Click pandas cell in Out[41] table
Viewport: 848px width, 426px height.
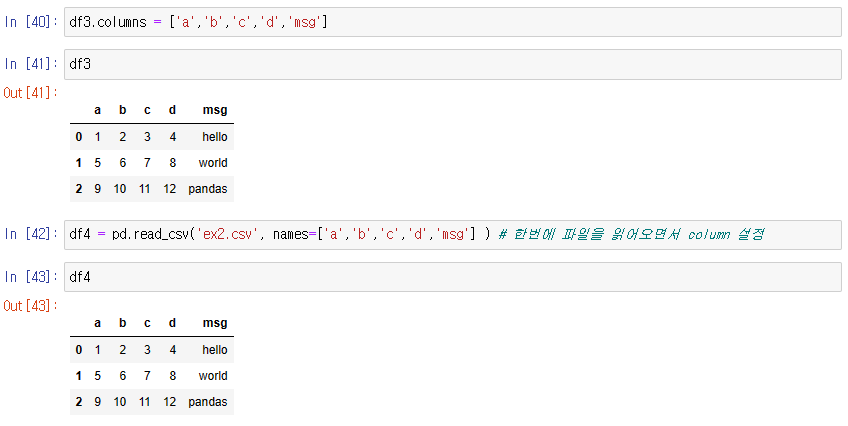208,189
